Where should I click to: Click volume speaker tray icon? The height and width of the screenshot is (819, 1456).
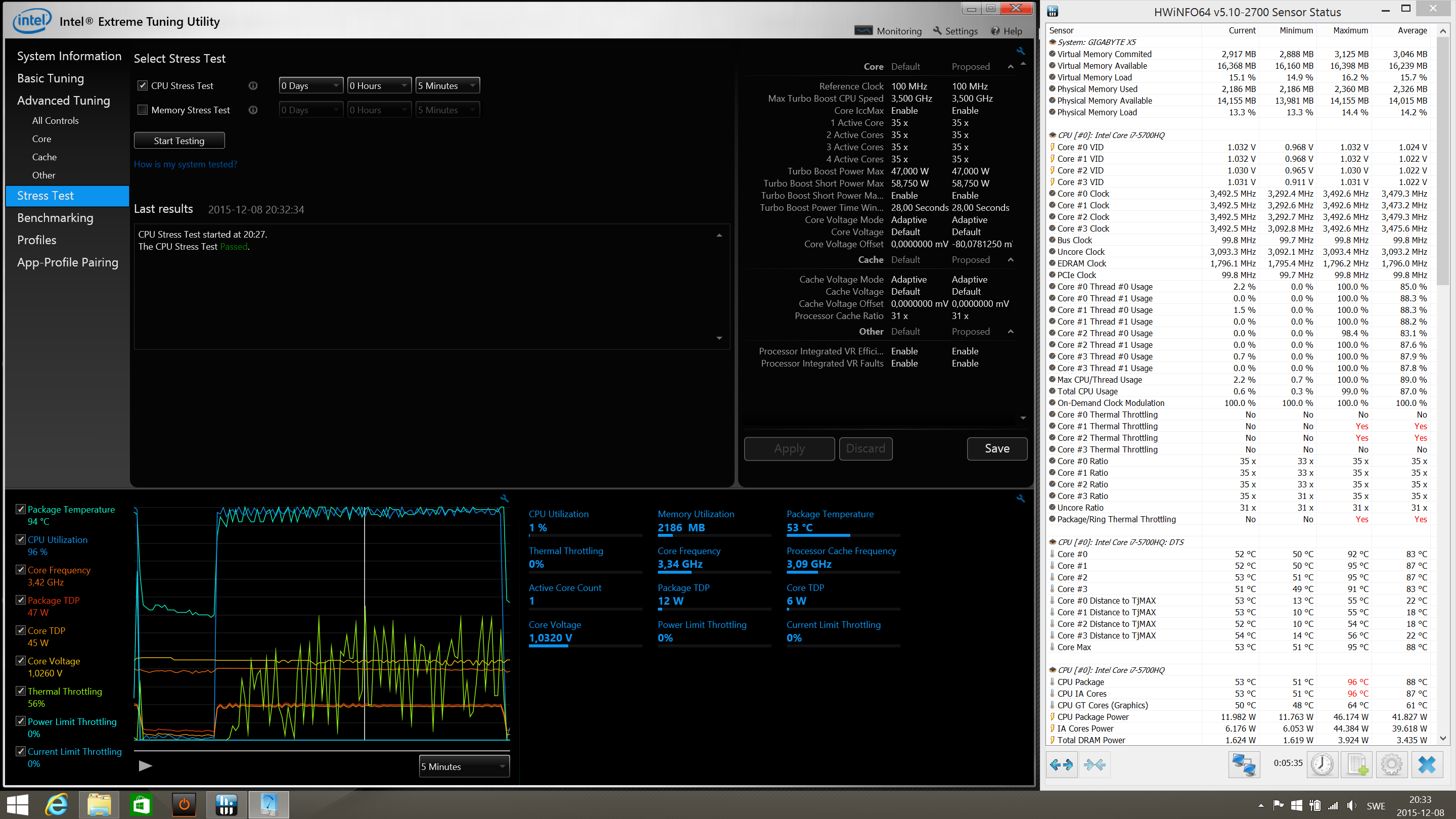coord(1351,805)
